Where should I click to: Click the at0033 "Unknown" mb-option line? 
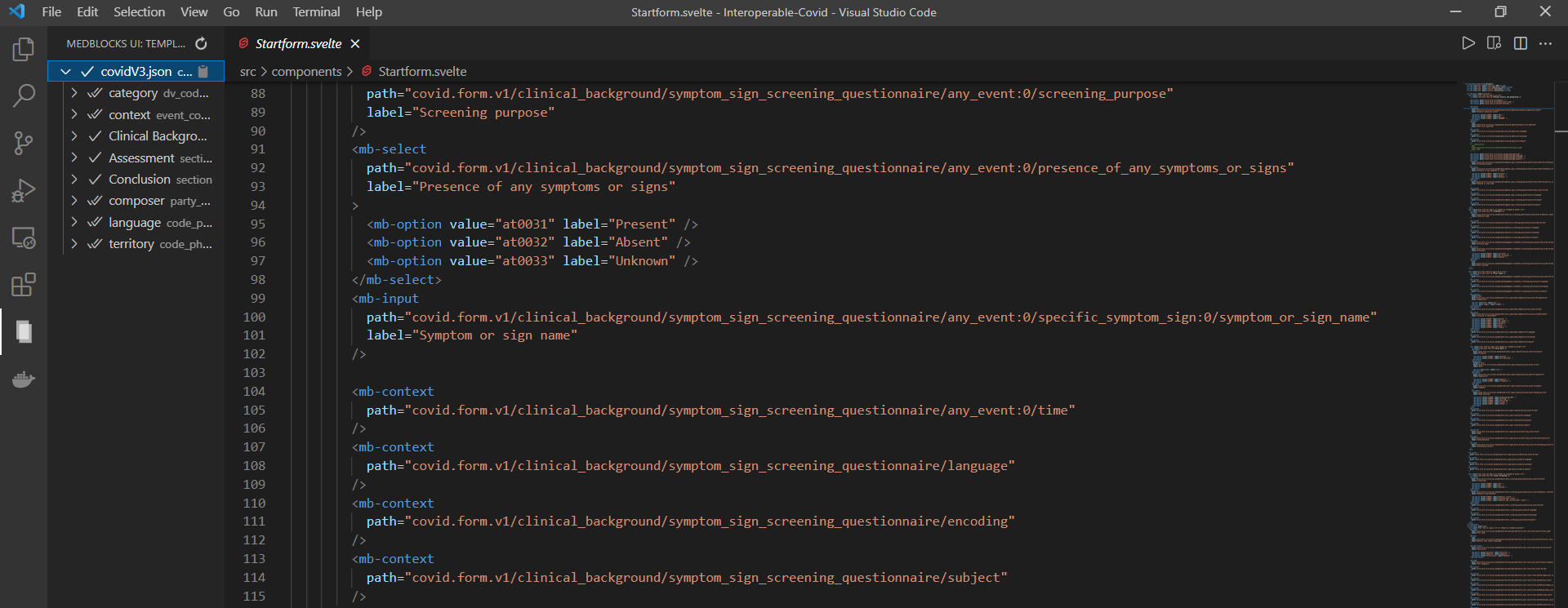[x=532, y=261]
